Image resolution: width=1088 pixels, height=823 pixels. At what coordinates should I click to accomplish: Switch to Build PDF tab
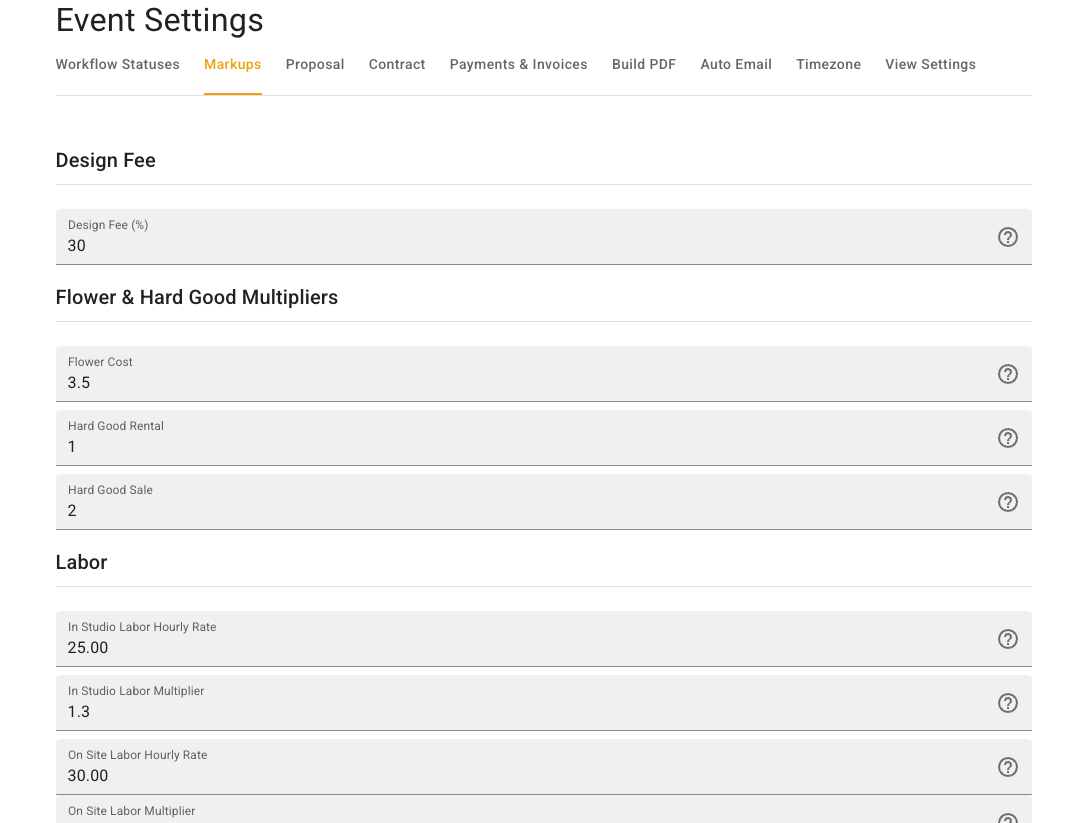click(x=644, y=65)
